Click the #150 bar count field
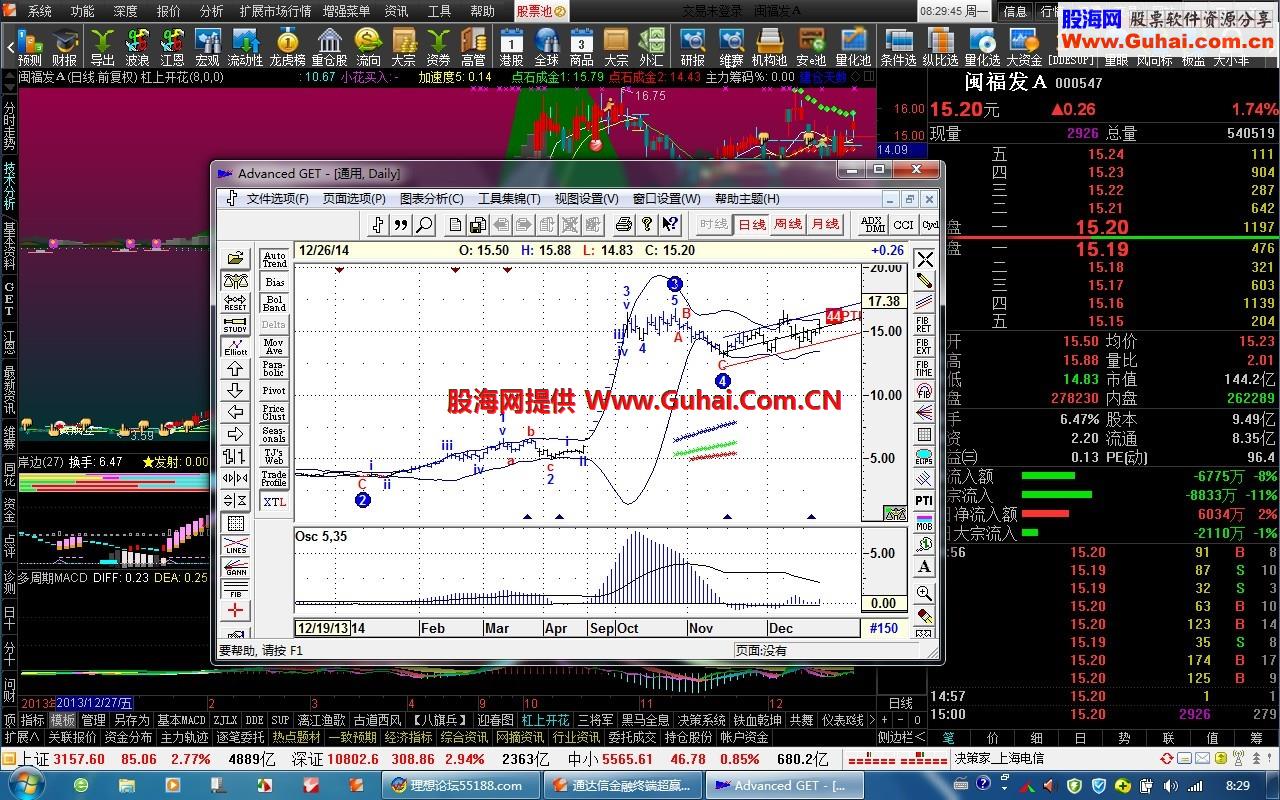The height and width of the screenshot is (800, 1280). pyautogui.click(x=884, y=628)
